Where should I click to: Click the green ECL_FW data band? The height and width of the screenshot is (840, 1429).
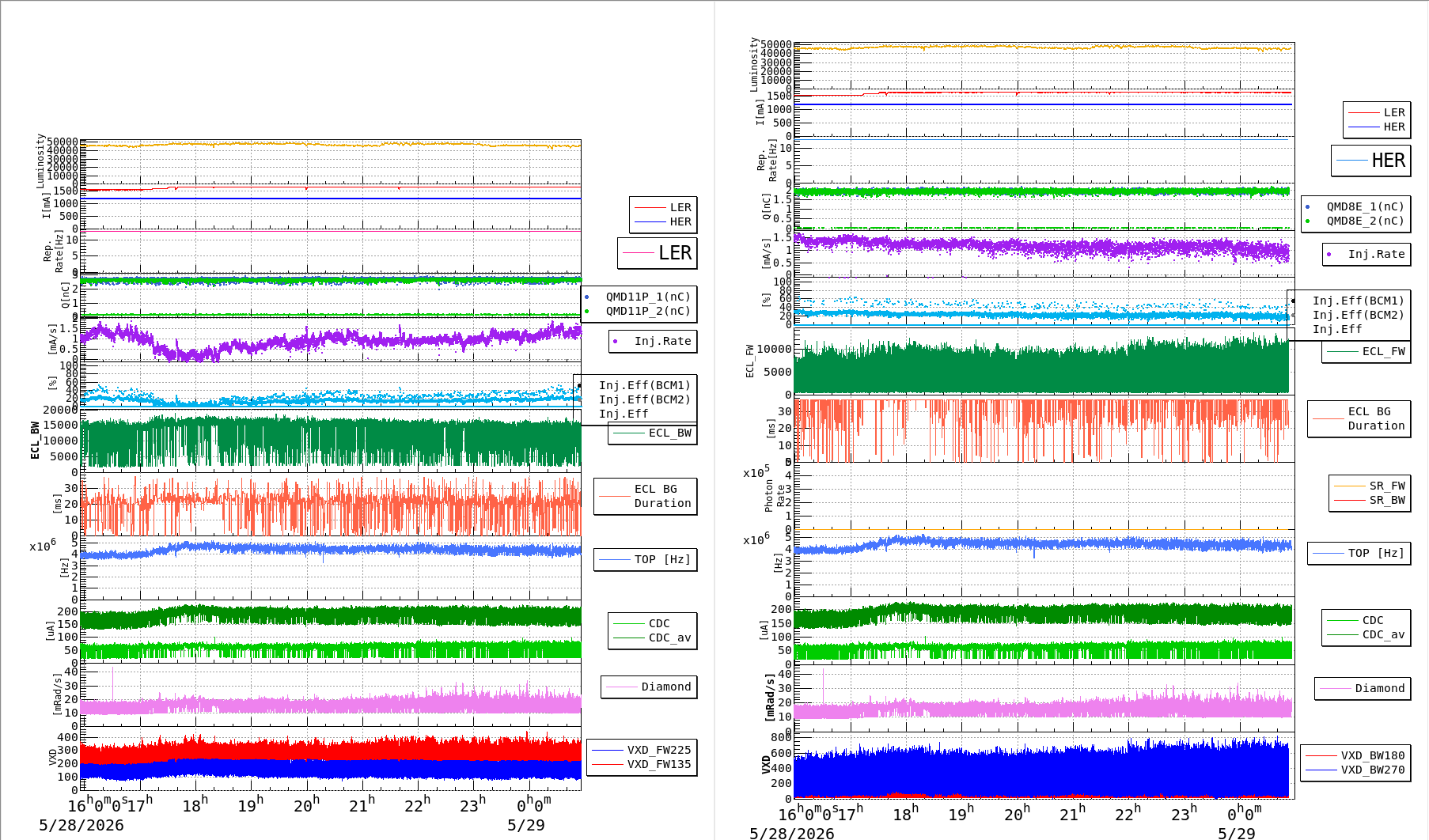[1041, 370]
